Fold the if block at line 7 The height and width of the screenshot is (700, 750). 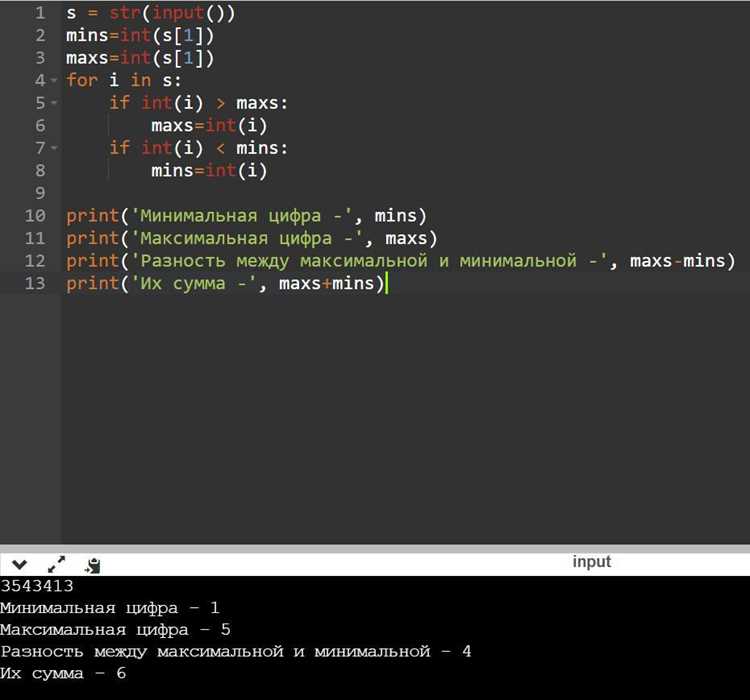click(54, 148)
